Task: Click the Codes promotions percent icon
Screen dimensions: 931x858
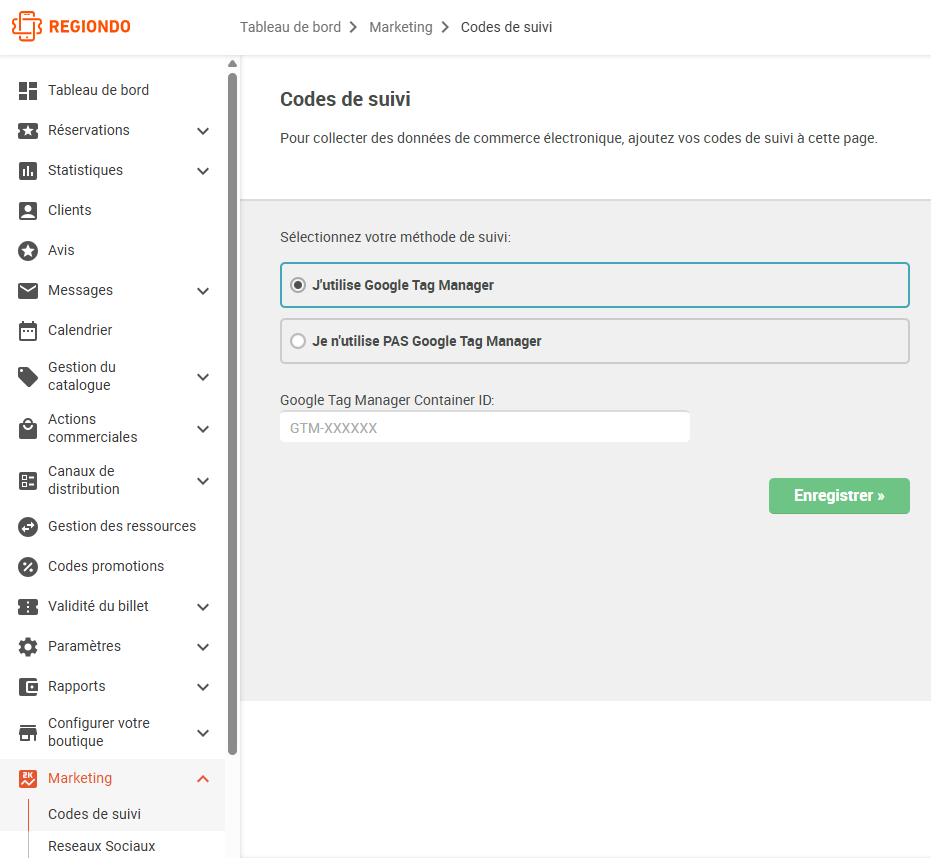Action: click(x=28, y=566)
